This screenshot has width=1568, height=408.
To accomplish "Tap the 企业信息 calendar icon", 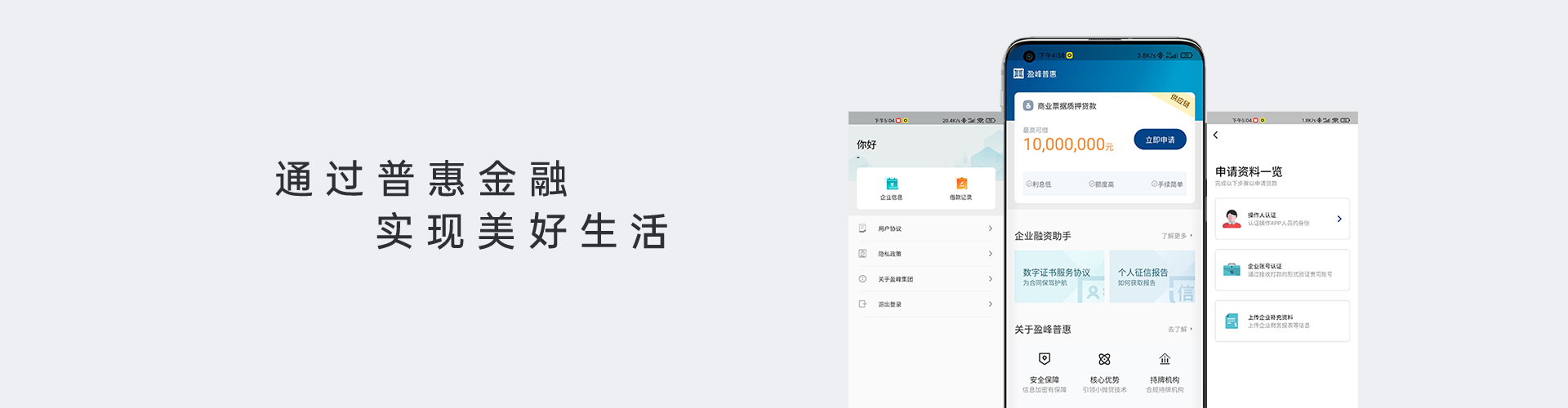I will (891, 184).
